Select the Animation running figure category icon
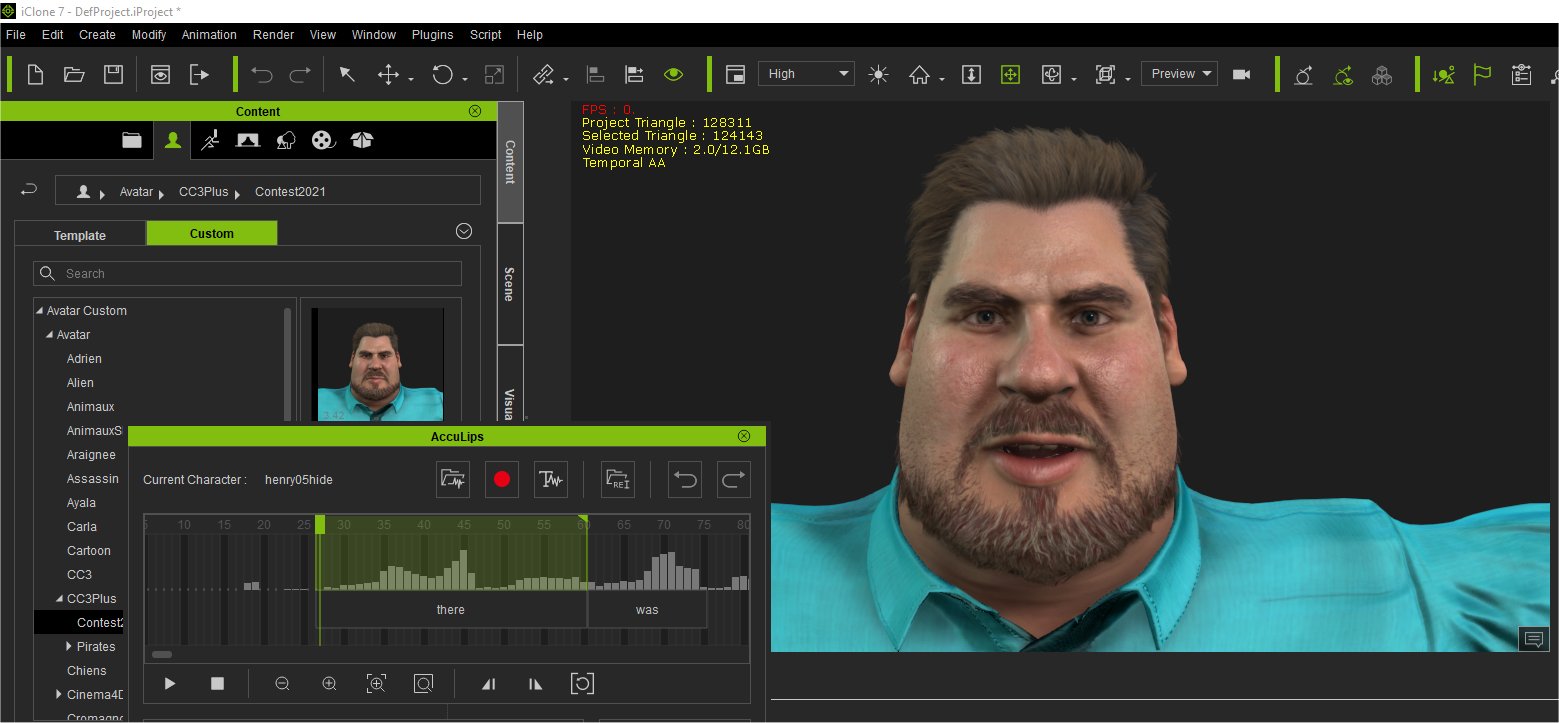Screen dimensions: 1559x723 point(209,141)
